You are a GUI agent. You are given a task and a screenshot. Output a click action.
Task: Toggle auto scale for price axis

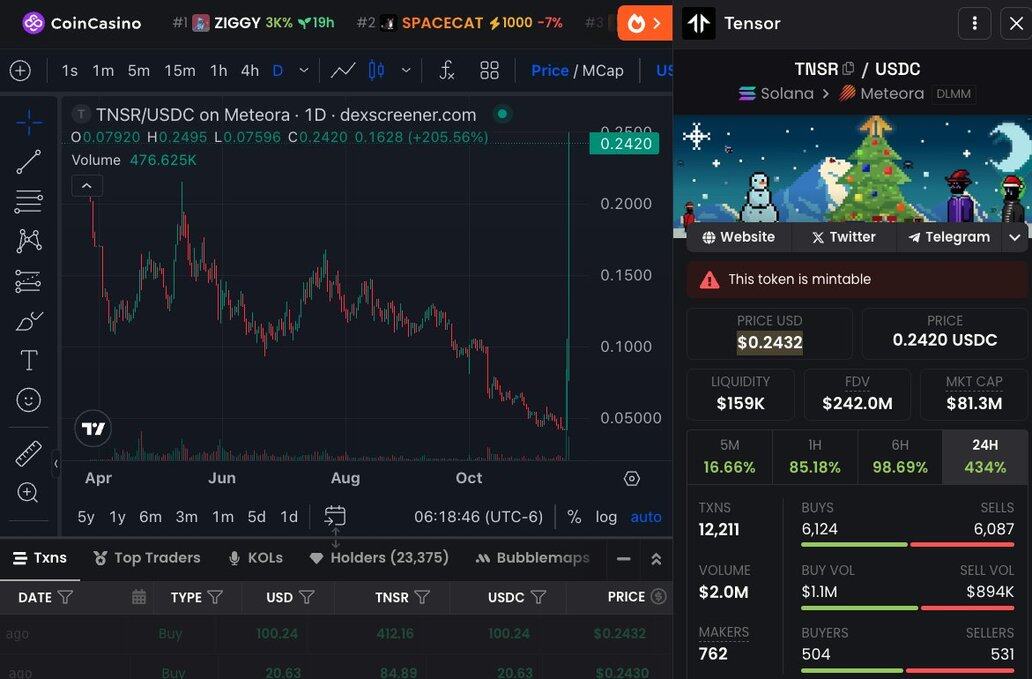click(x=646, y=517)
